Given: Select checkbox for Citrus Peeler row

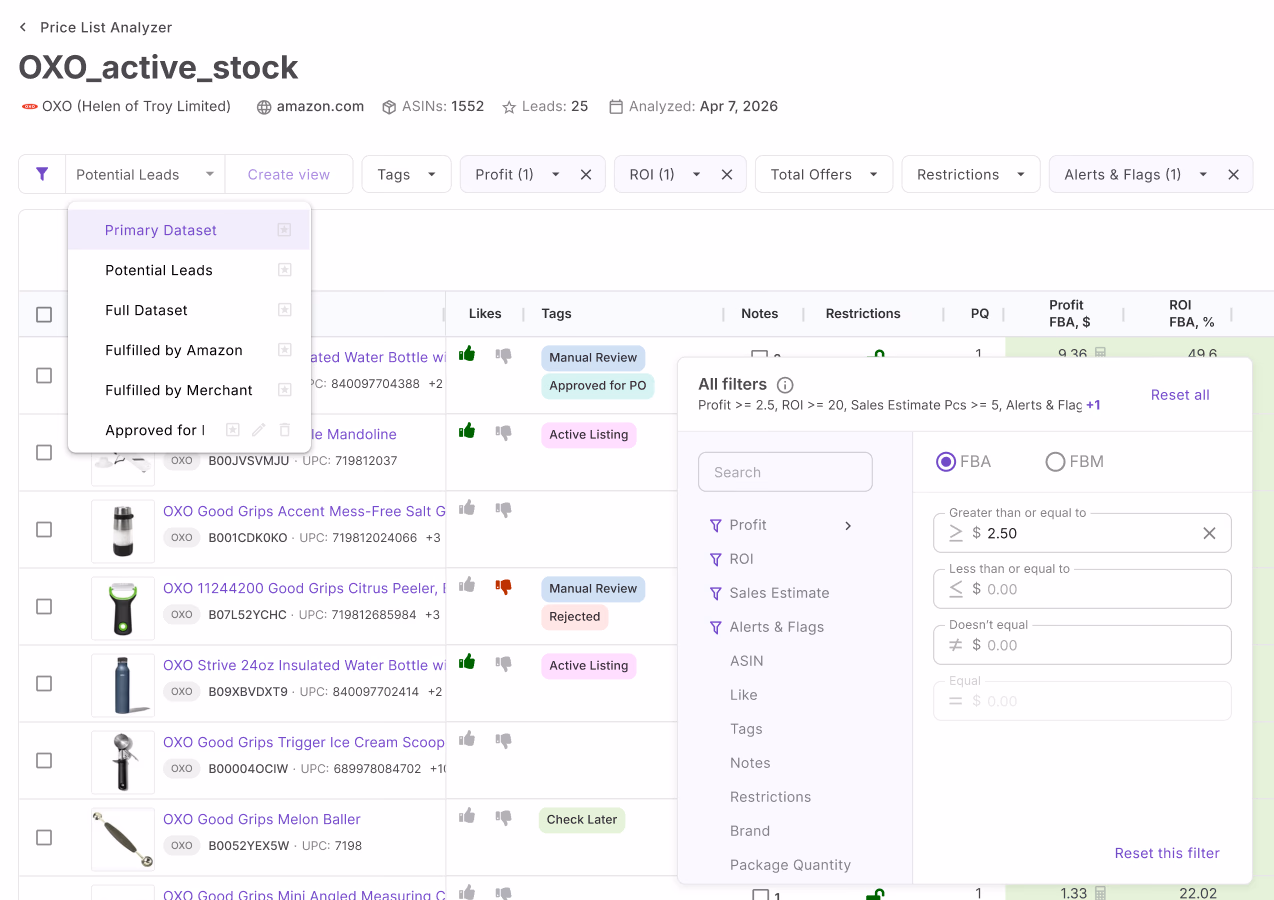Looking at the screenshot, I should [x=44, y=606].
